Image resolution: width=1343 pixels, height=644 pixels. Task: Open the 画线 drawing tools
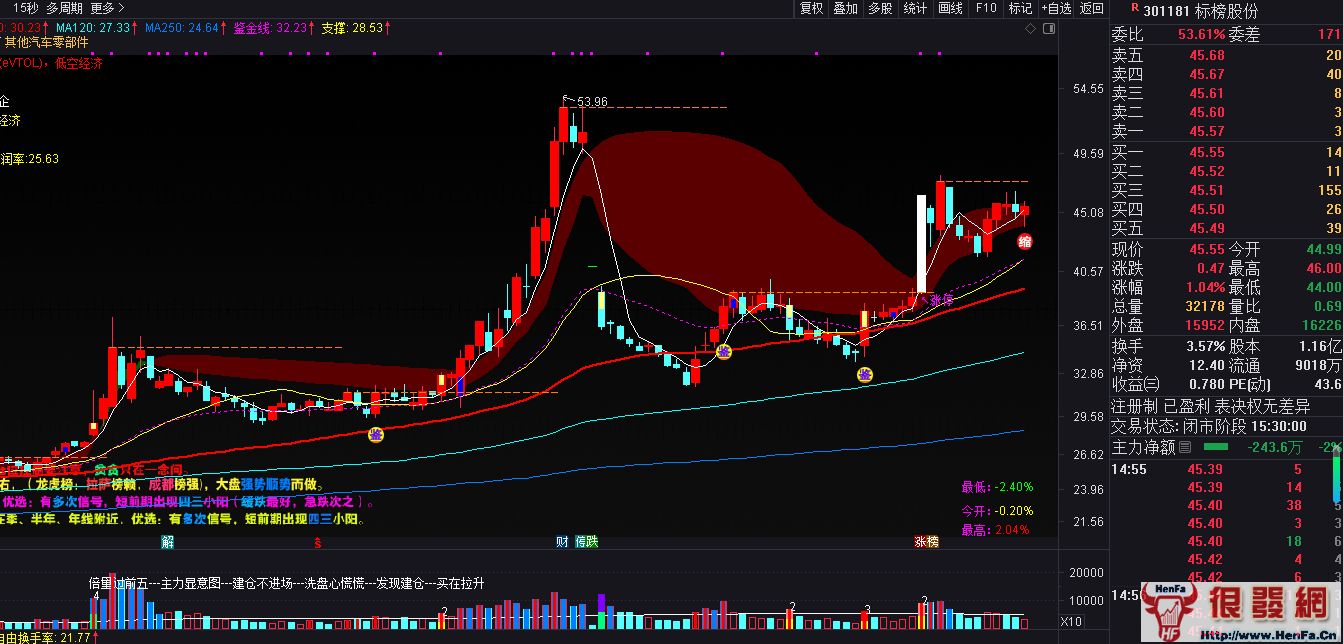(950, 8)
